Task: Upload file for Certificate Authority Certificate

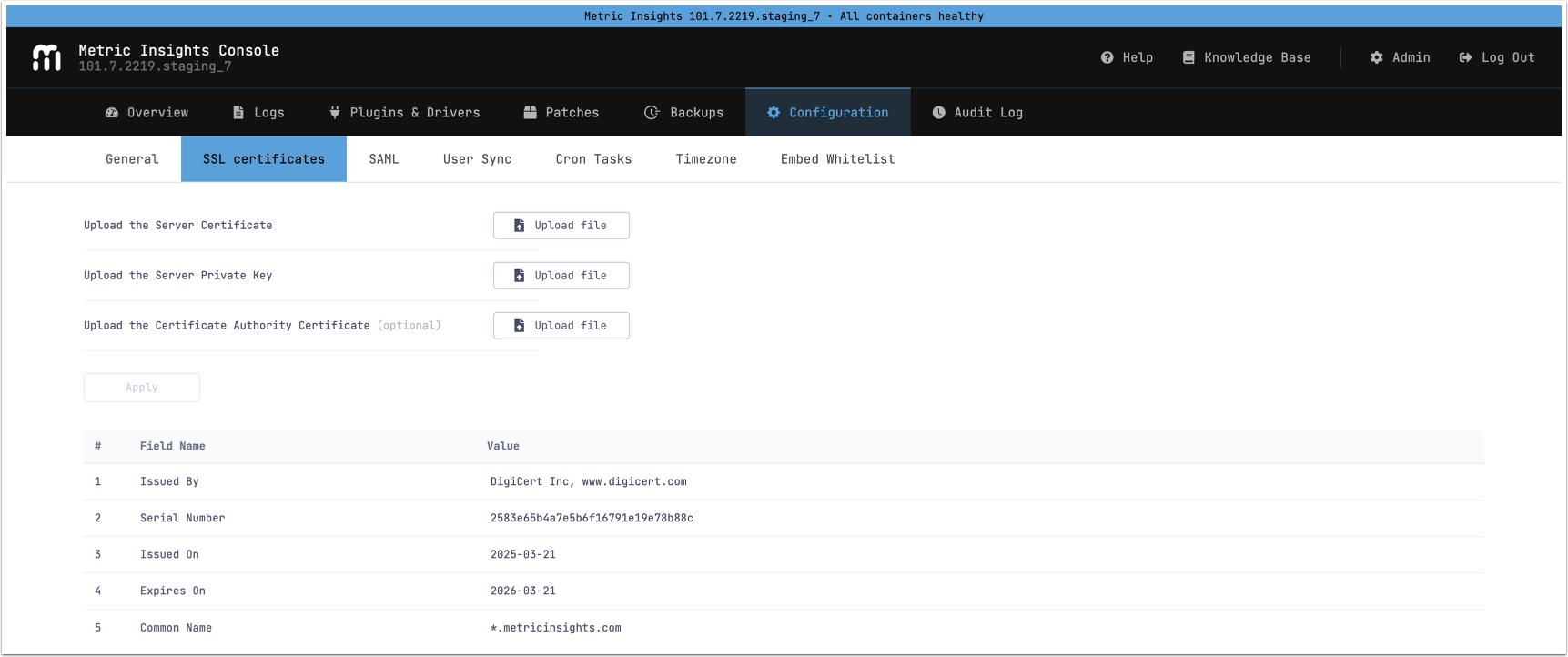Action: [561, 326]
